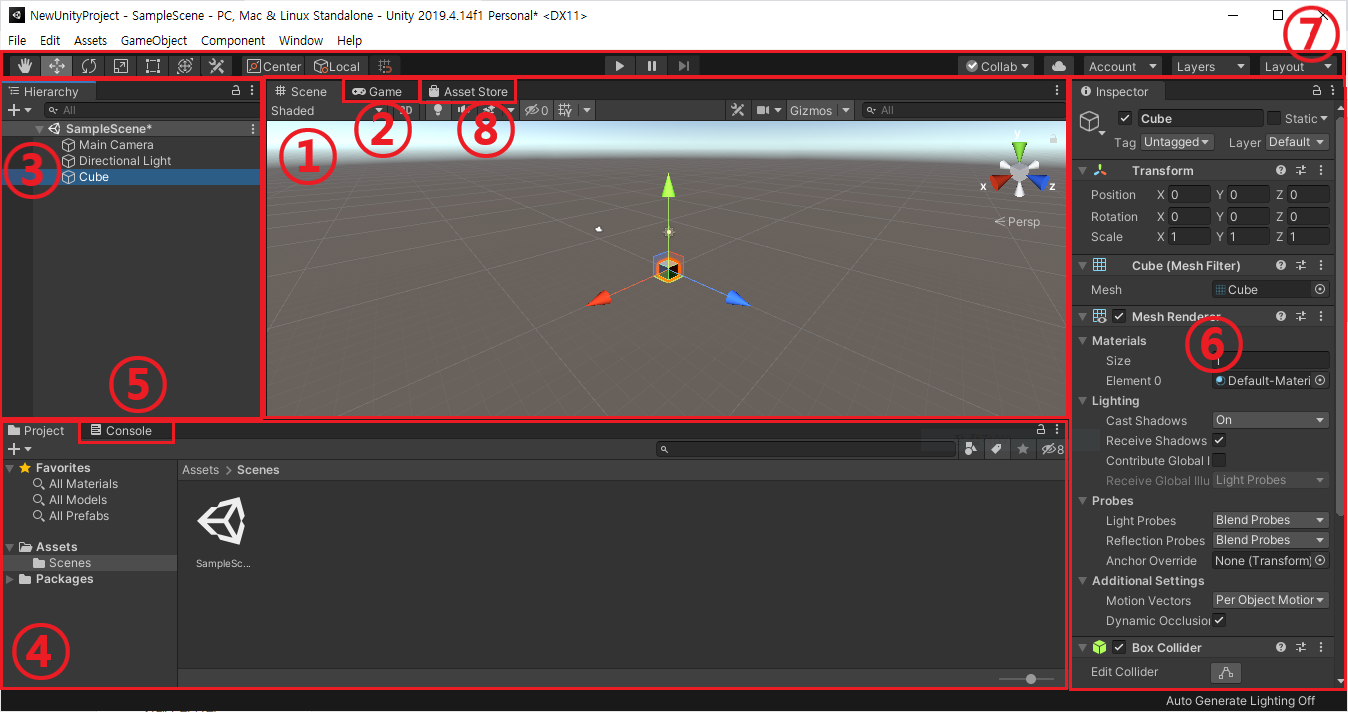Image resolution: width=1348 pixels, height=712 pixels.
Task: Open the Window menu
Action: pos(301,40)
